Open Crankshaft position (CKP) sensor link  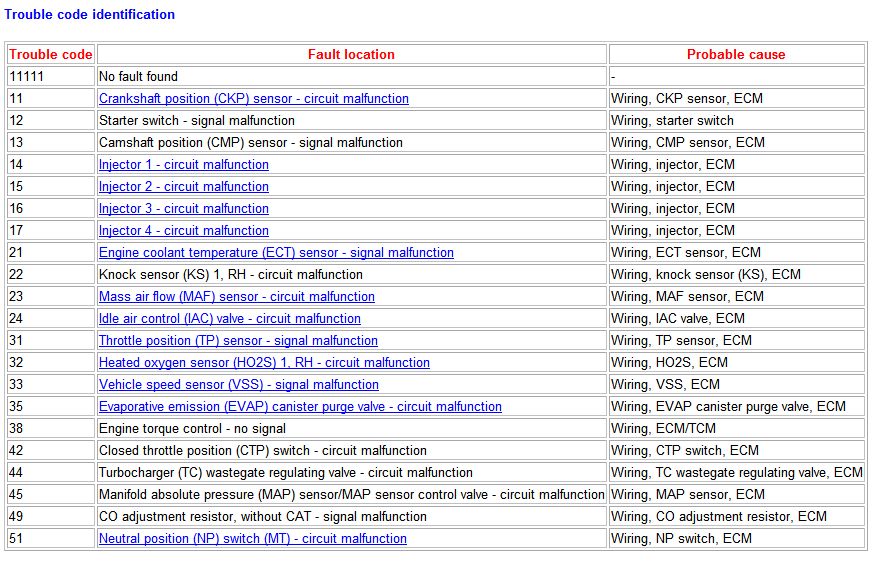(253, 99)
